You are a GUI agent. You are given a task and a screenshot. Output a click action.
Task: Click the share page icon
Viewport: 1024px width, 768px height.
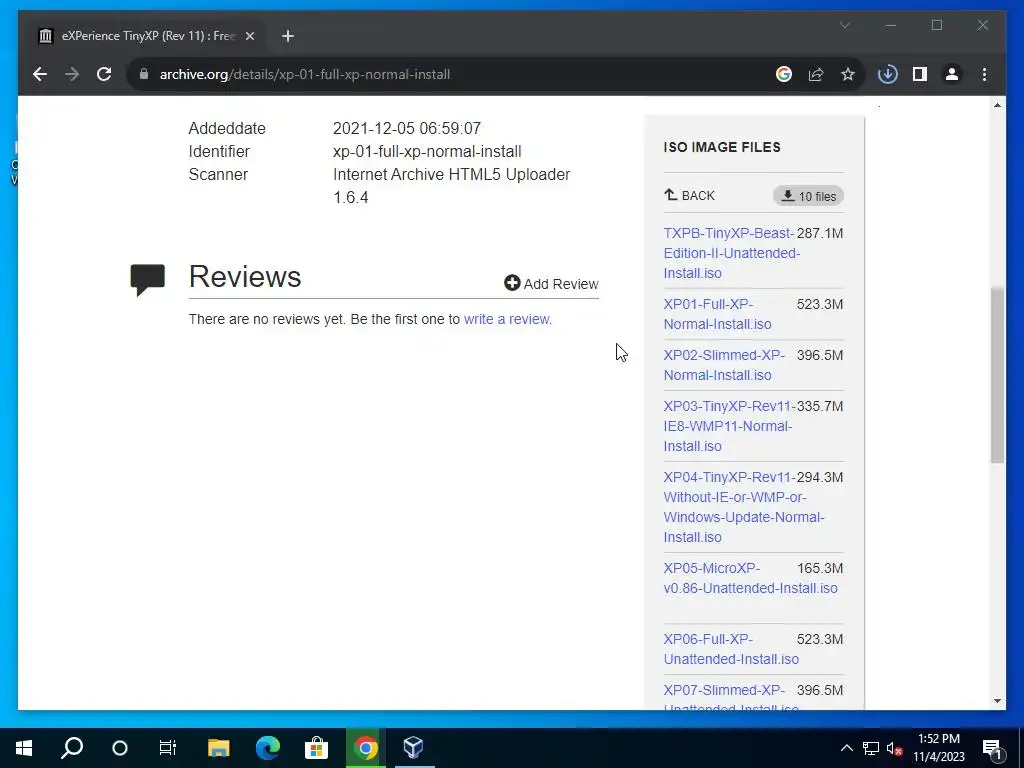(x=816, y=74)
